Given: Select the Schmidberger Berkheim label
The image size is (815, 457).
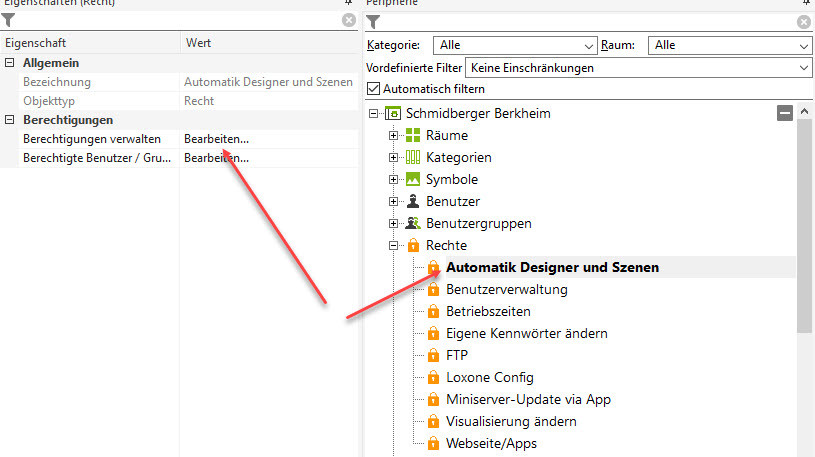Looking at the screenshot, I should (478, 113).
